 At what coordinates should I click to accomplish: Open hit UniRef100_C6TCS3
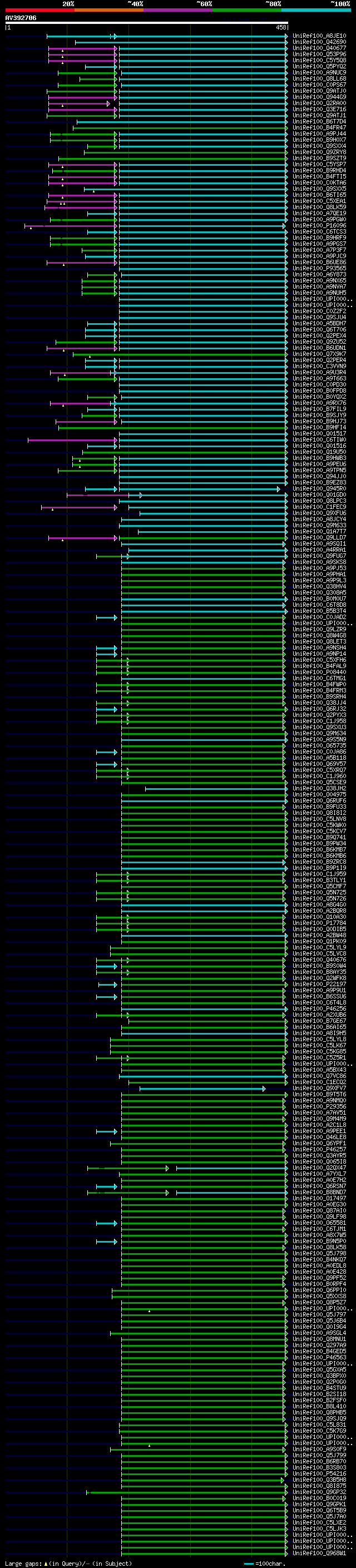[x=319, y=231]
